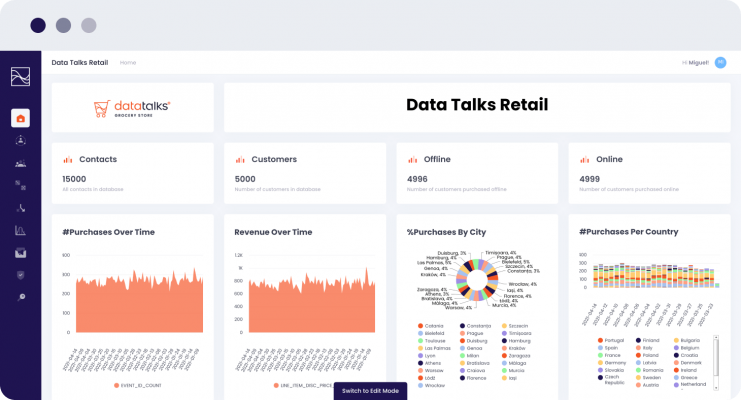
Task: Click the dark first window control dot
Action: pos(38,25)
